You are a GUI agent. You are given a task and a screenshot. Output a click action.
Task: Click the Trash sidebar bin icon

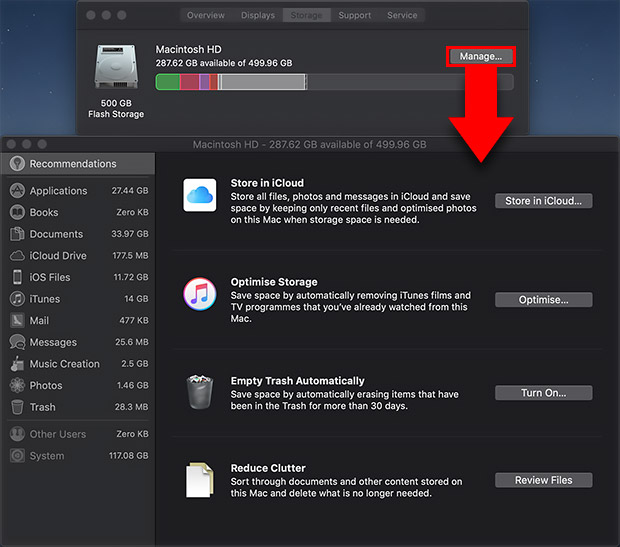[17, 407]
